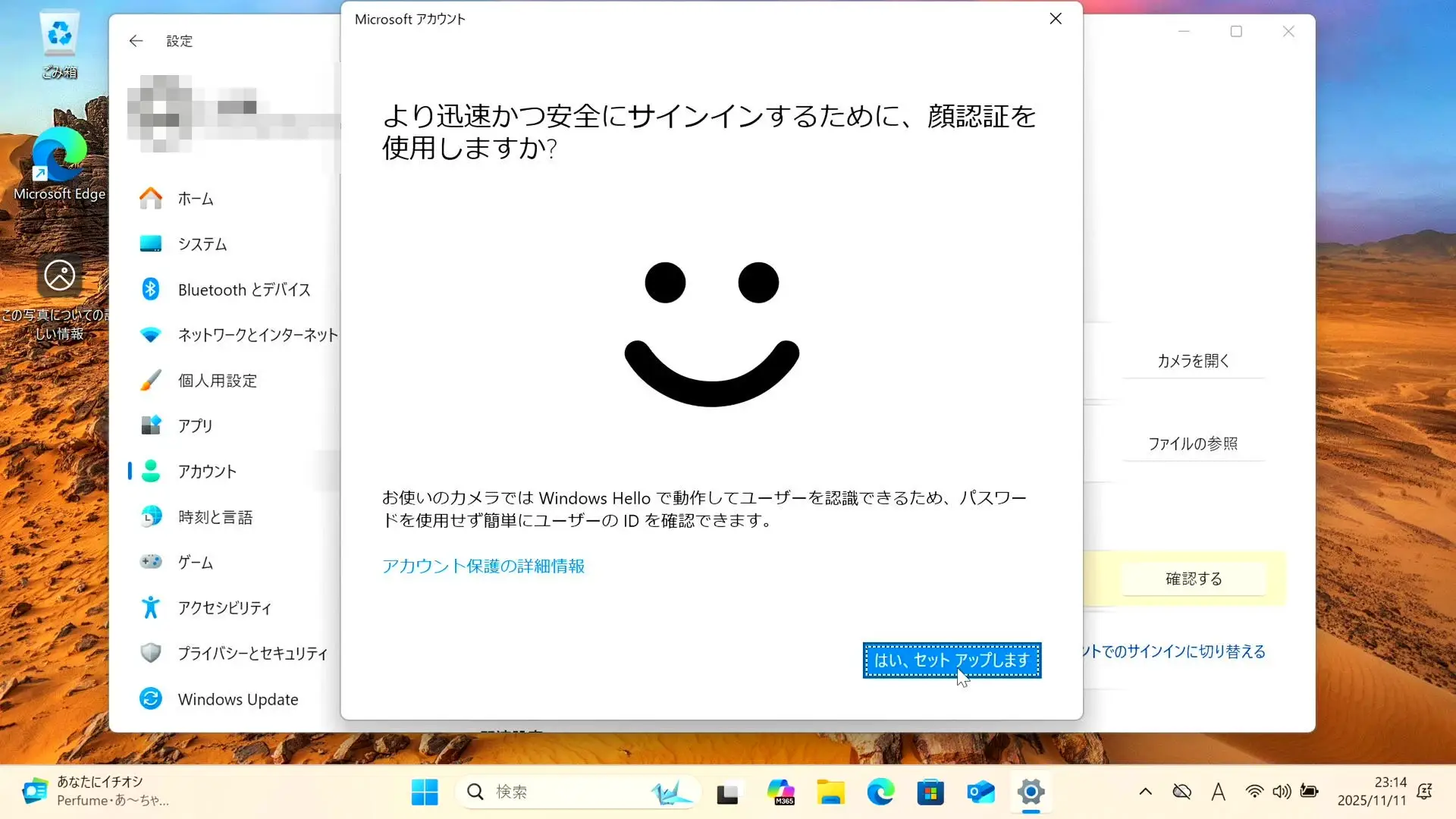
Task: Click the taskbar 検索 search box
Action: pyautogui.click(x=561, y=792)
